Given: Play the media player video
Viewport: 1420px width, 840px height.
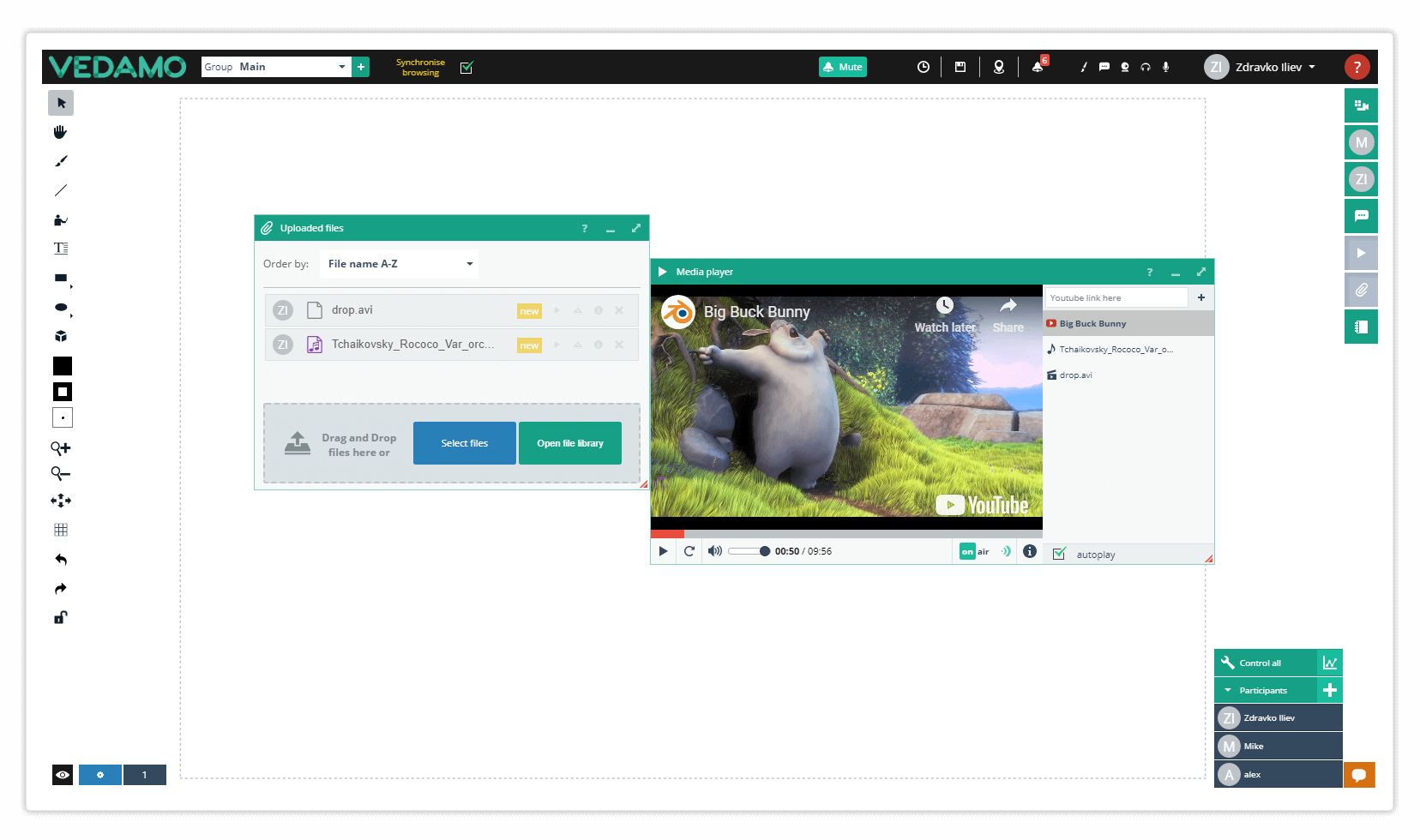Looking at the screenshot, I should pos(663,551).
